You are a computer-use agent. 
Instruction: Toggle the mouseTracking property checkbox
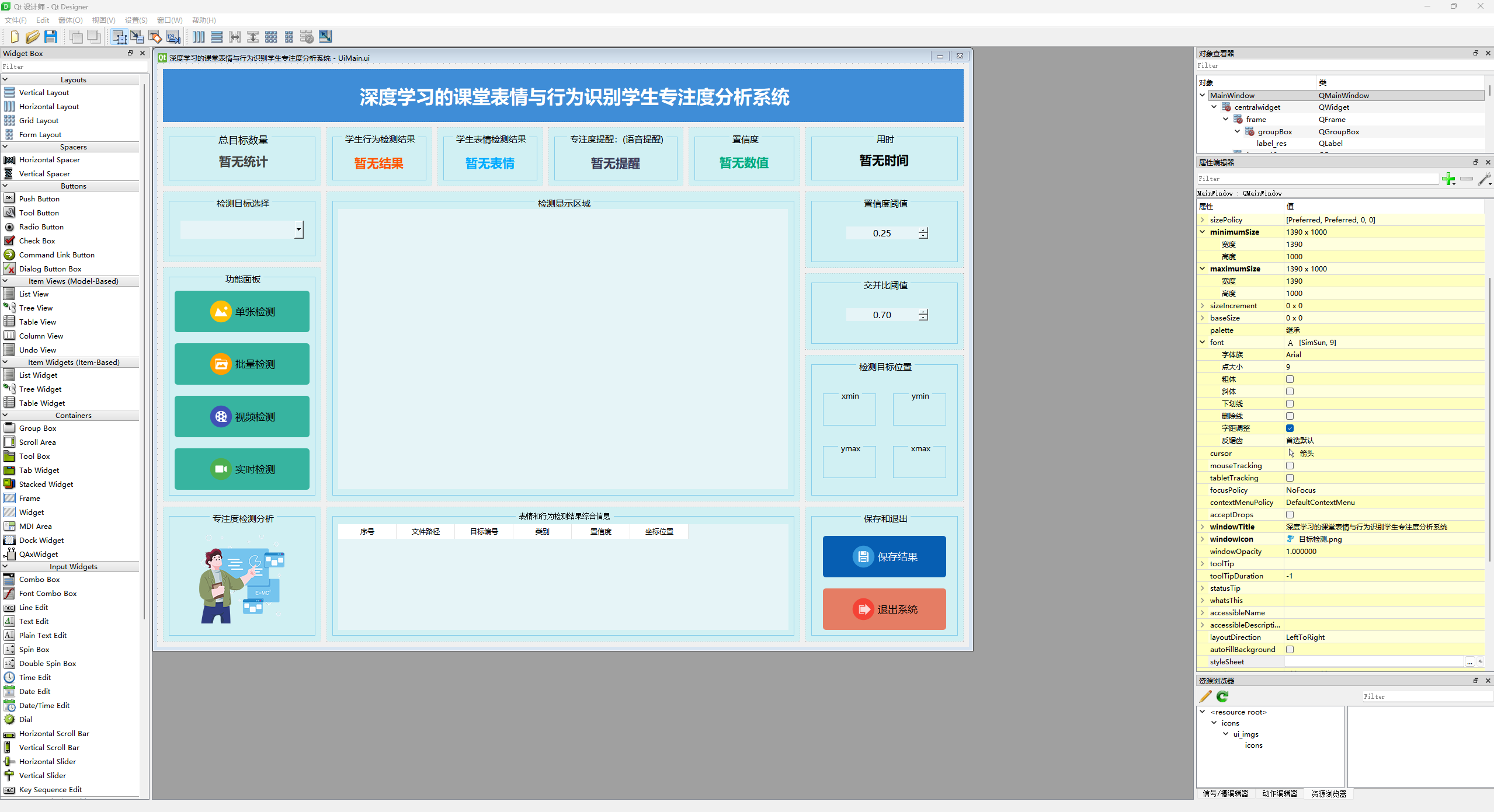(x=1290, y=466)
